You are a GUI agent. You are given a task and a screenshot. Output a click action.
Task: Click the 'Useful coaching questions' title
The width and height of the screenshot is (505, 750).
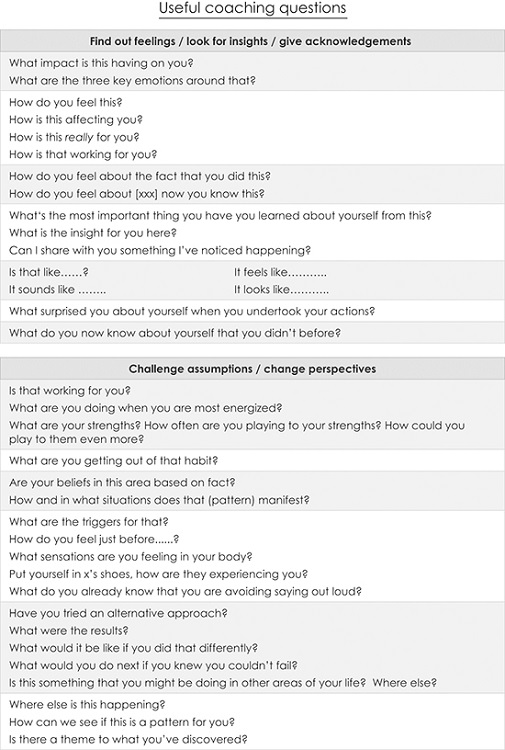(252, 9)
